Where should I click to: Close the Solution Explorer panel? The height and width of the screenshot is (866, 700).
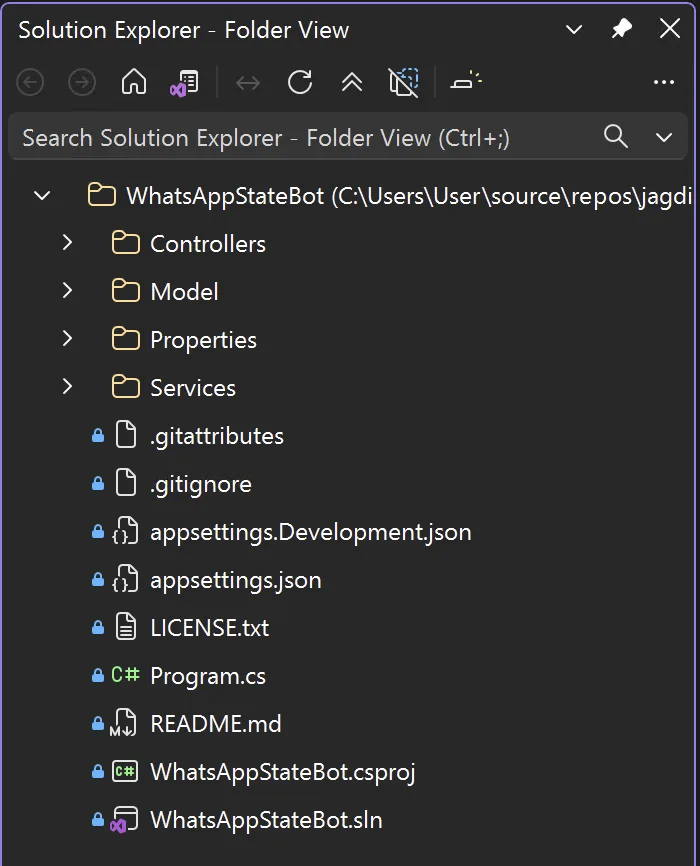[670, 28]
